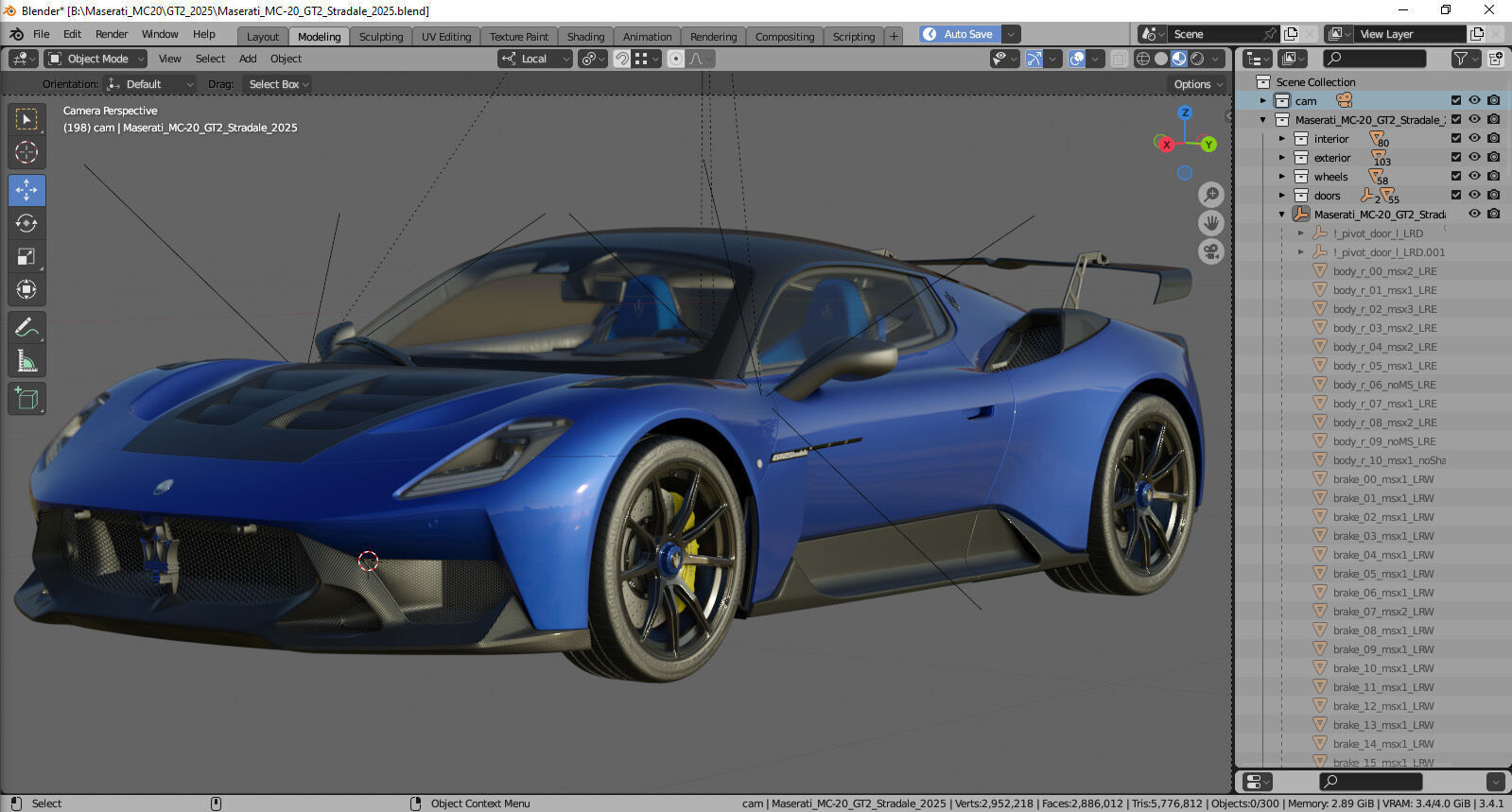Select the Transform tool
1512x812 pixels.
point(26,289)
